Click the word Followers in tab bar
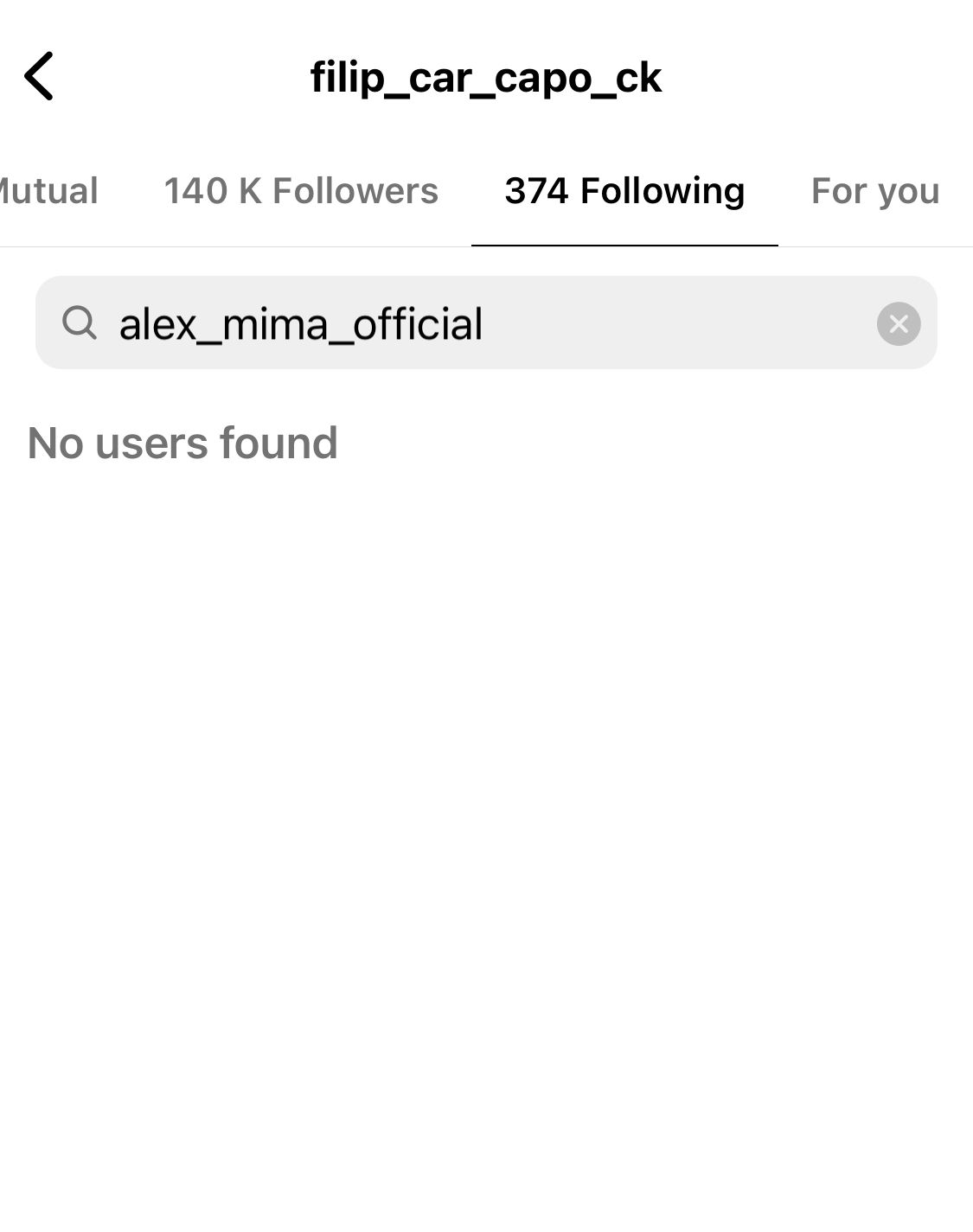 (355, 191)
